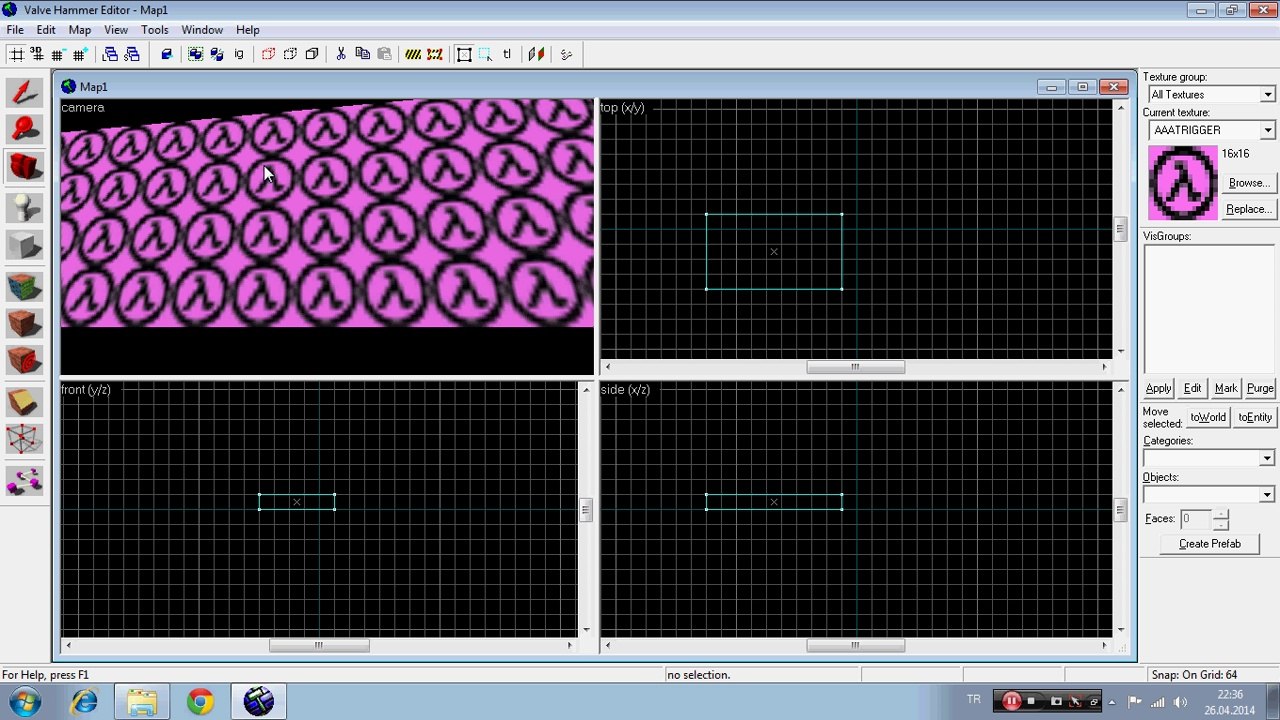Expand the Objects dropdown
This screenshot has height=720, width=1280.
tap(1266, 495)
